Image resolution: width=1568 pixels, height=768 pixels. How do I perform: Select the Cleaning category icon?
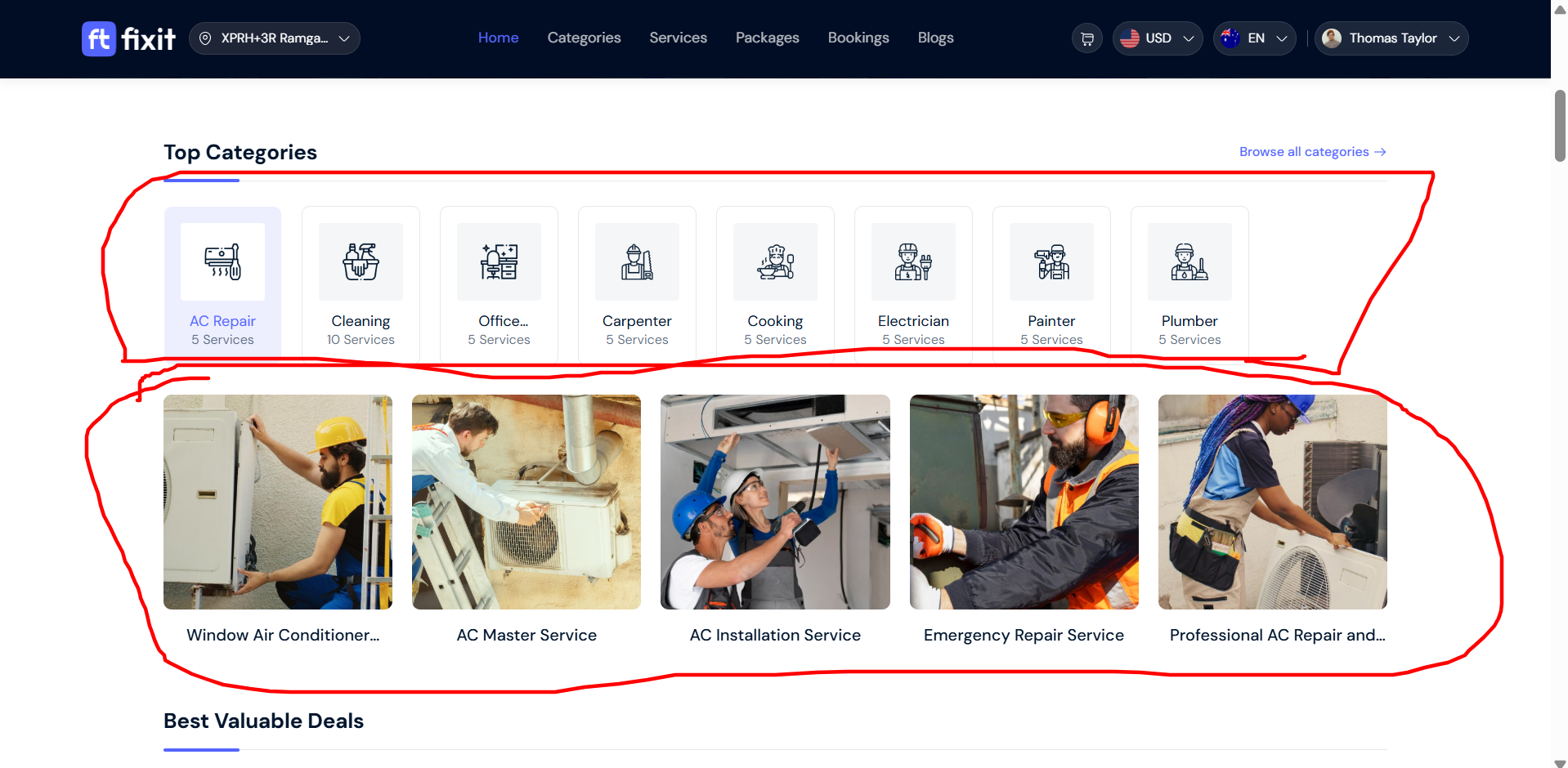361,262
